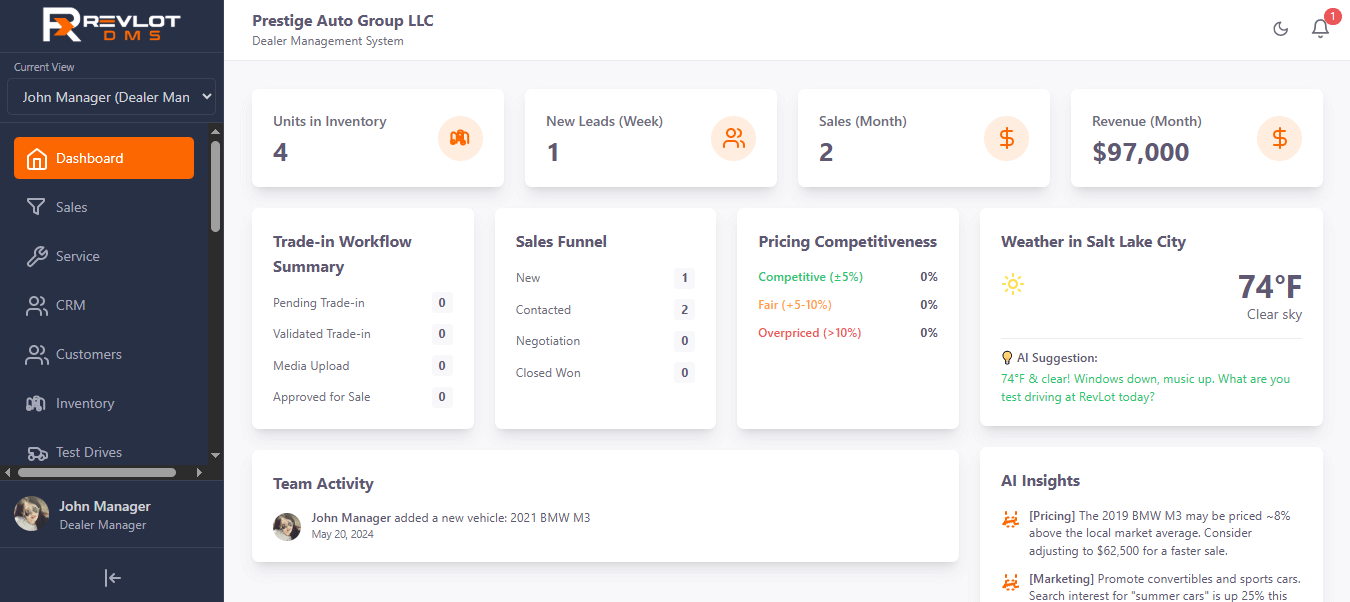Screen dimensions: 1350x602
Task: Click the sun weather icon
Action: 1013,285
